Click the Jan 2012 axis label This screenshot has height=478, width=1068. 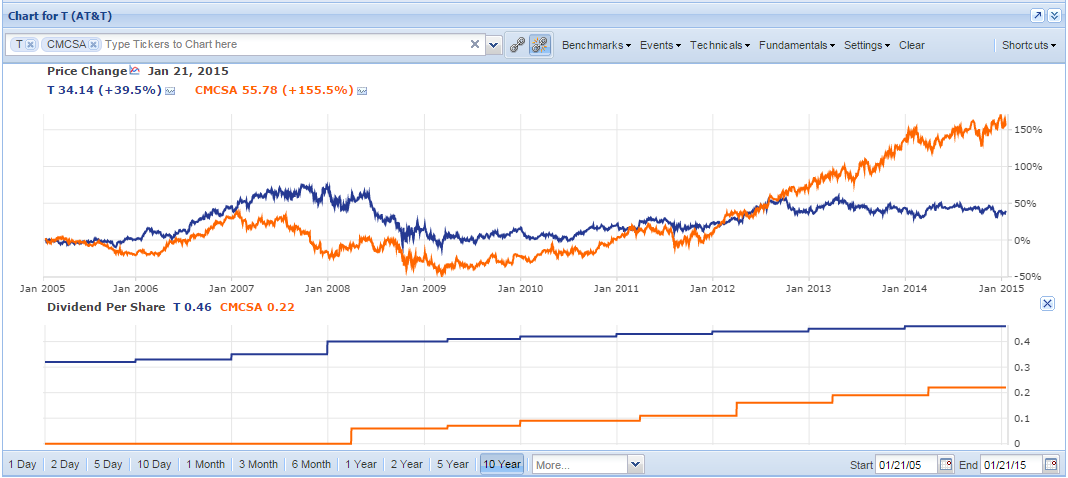pos(712,288)
